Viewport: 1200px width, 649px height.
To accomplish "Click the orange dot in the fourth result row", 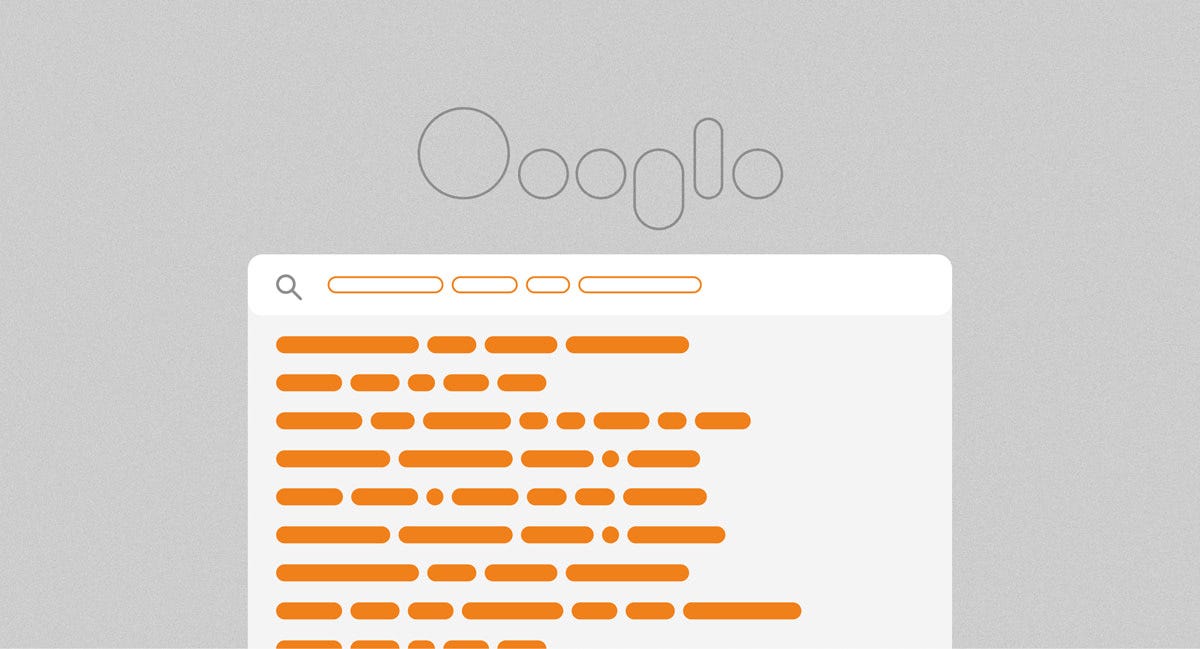I will click(x=610, y=459).
